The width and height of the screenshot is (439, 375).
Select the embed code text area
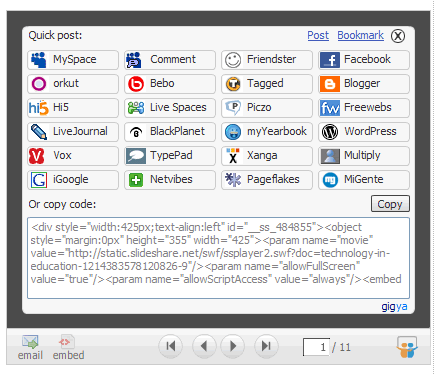(x=218, y=258)
